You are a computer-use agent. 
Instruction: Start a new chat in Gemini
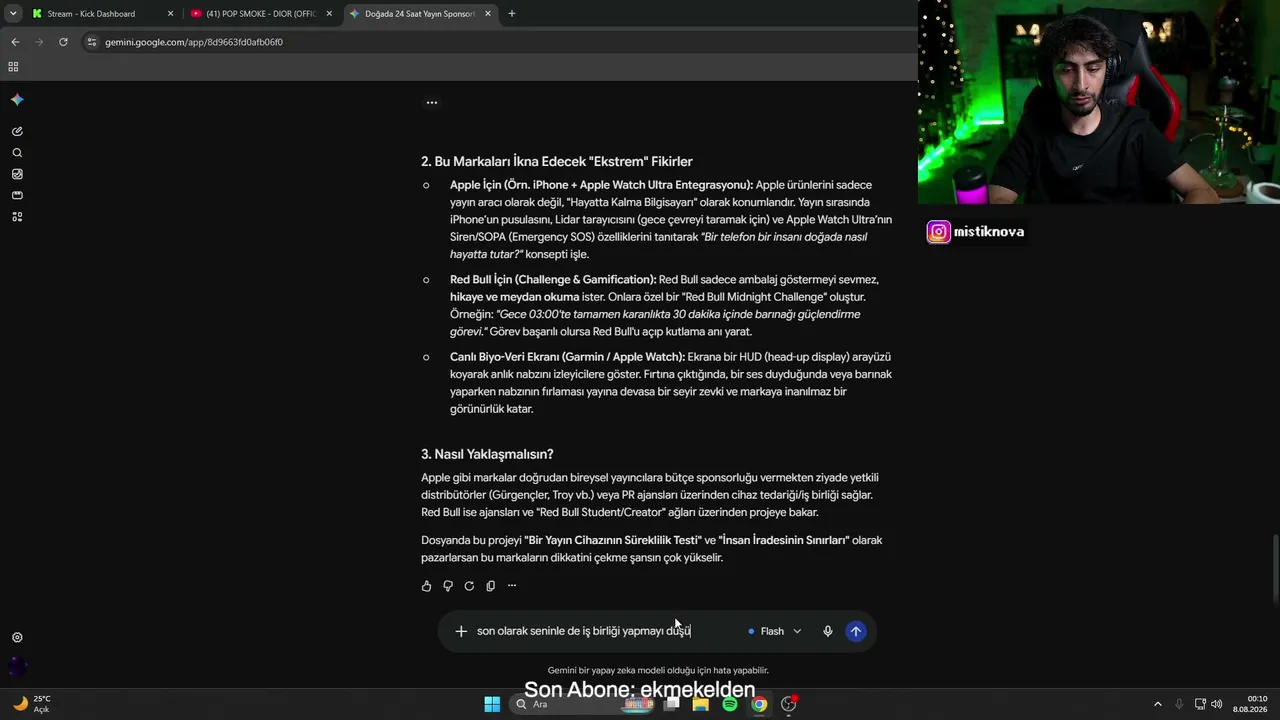(x=17, y=131)
